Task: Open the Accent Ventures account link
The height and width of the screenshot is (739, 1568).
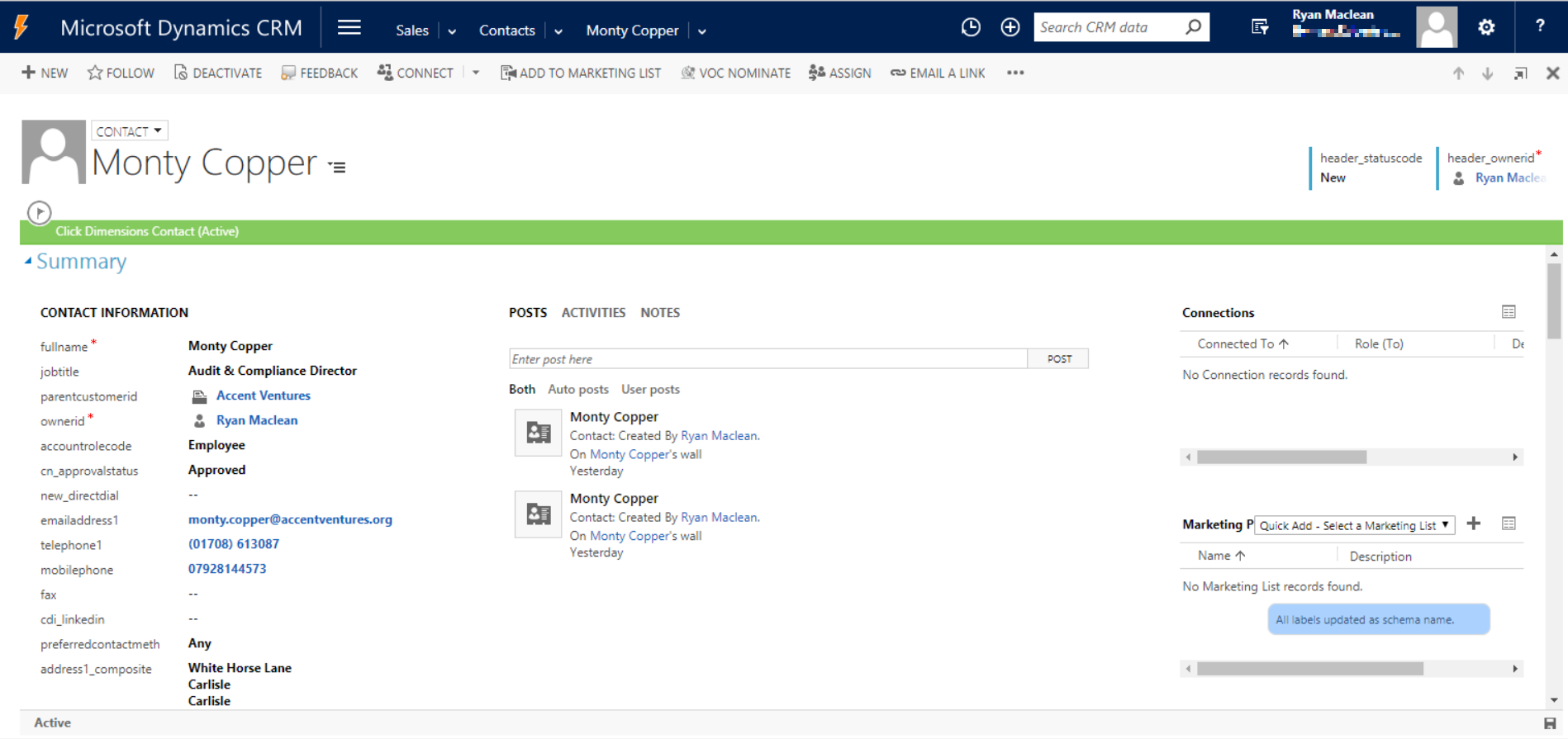Action: click(263, 396)
